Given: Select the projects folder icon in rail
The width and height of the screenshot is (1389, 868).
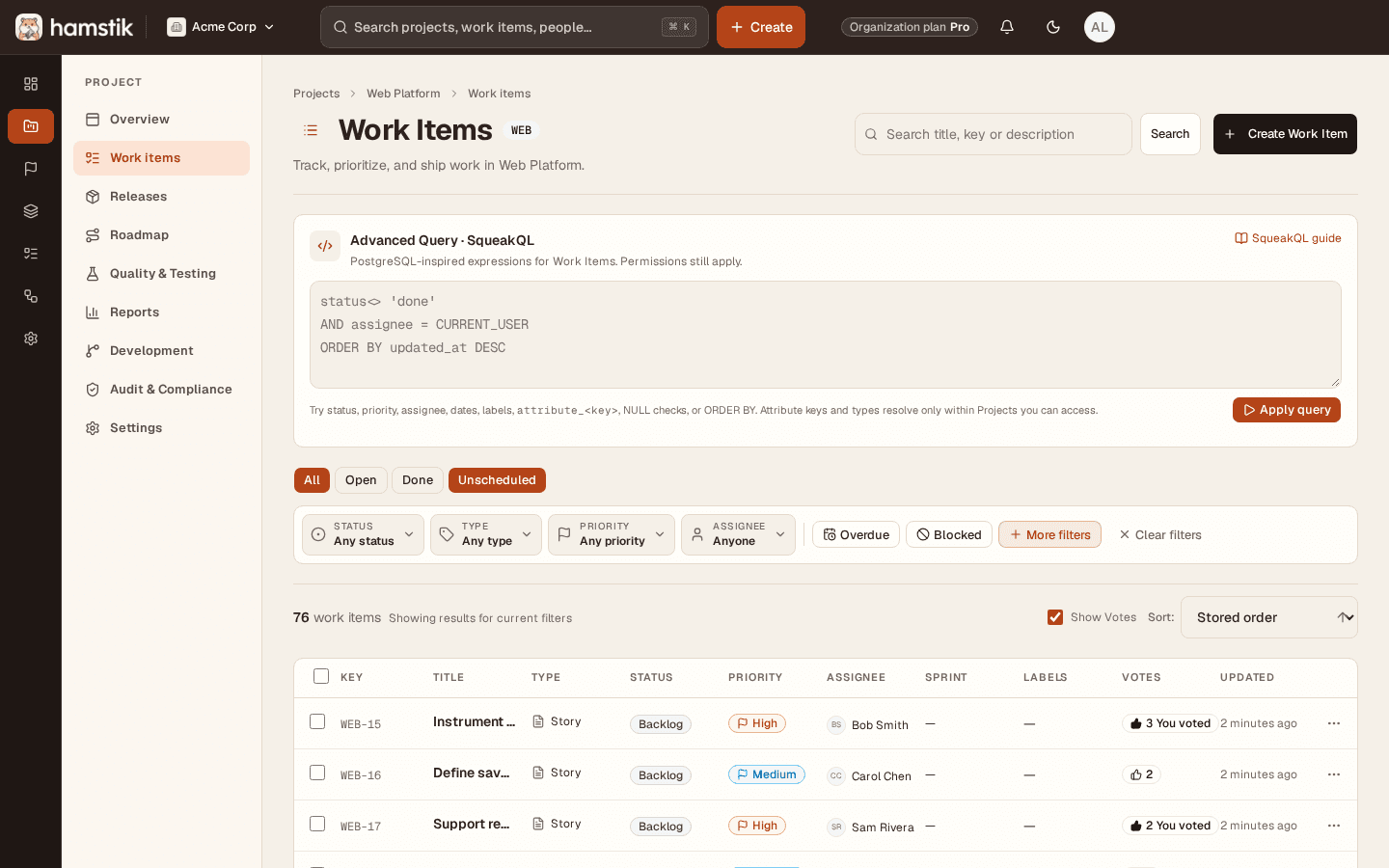Looking at the screenshot, I should (x=31, y=126).
